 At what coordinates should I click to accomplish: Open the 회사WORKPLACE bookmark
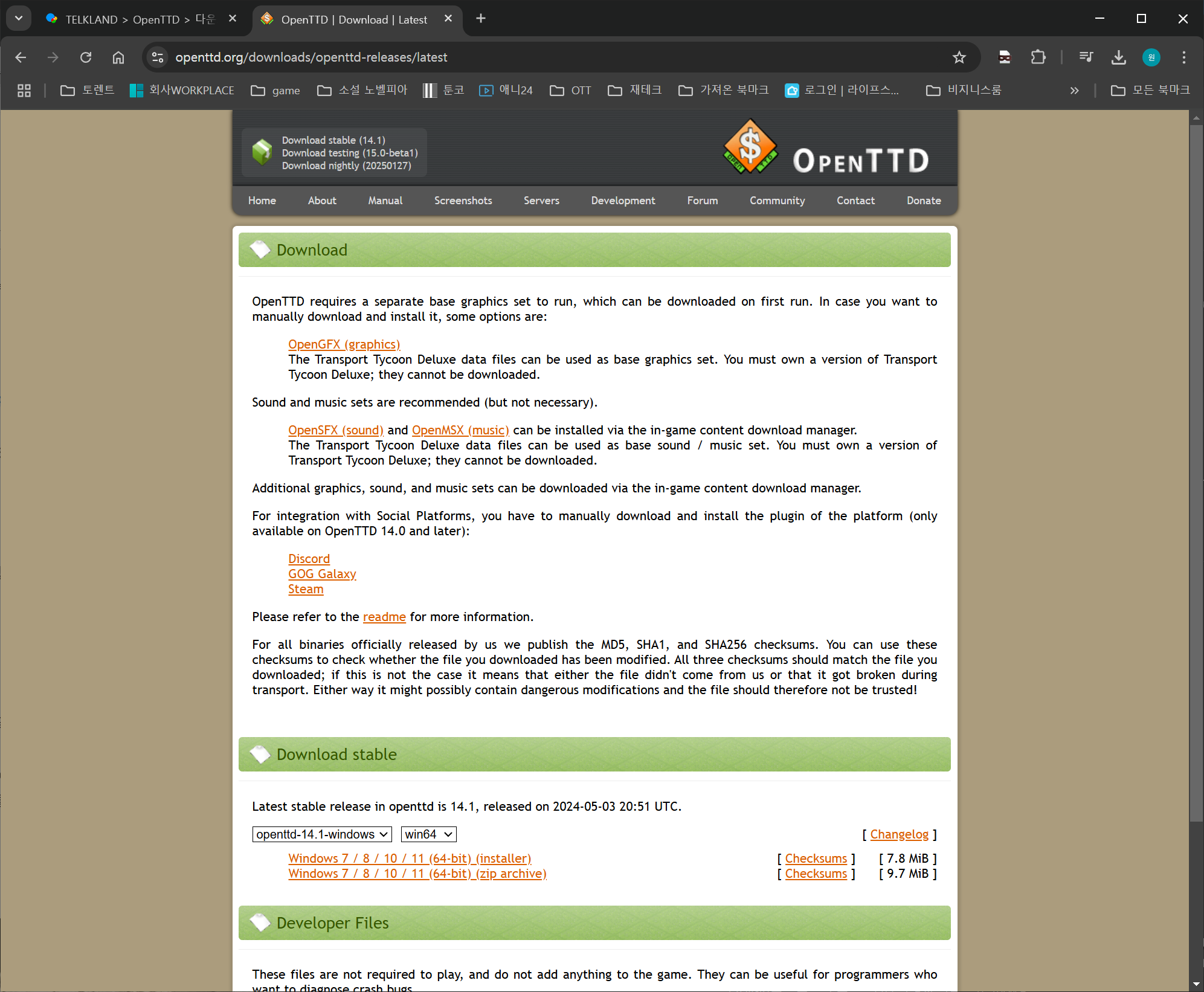pos(182,91)
